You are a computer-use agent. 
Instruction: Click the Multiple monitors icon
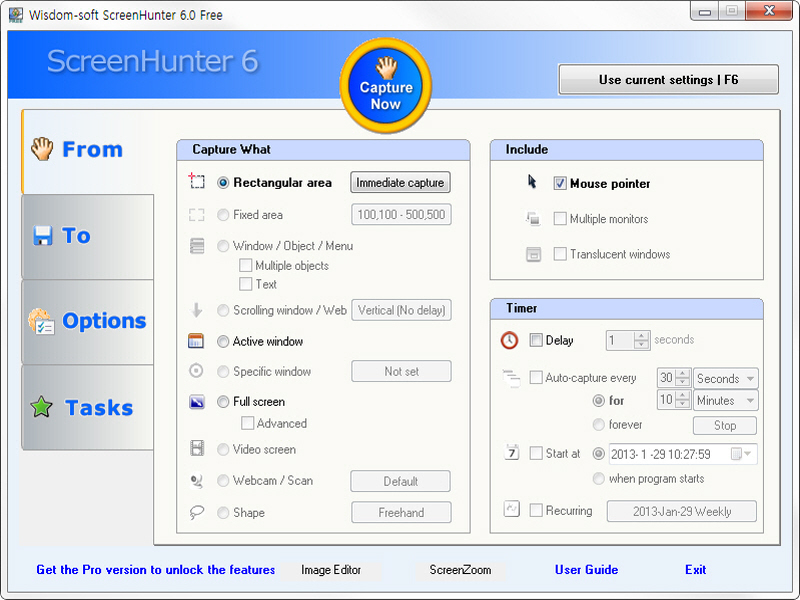point(533,219)
